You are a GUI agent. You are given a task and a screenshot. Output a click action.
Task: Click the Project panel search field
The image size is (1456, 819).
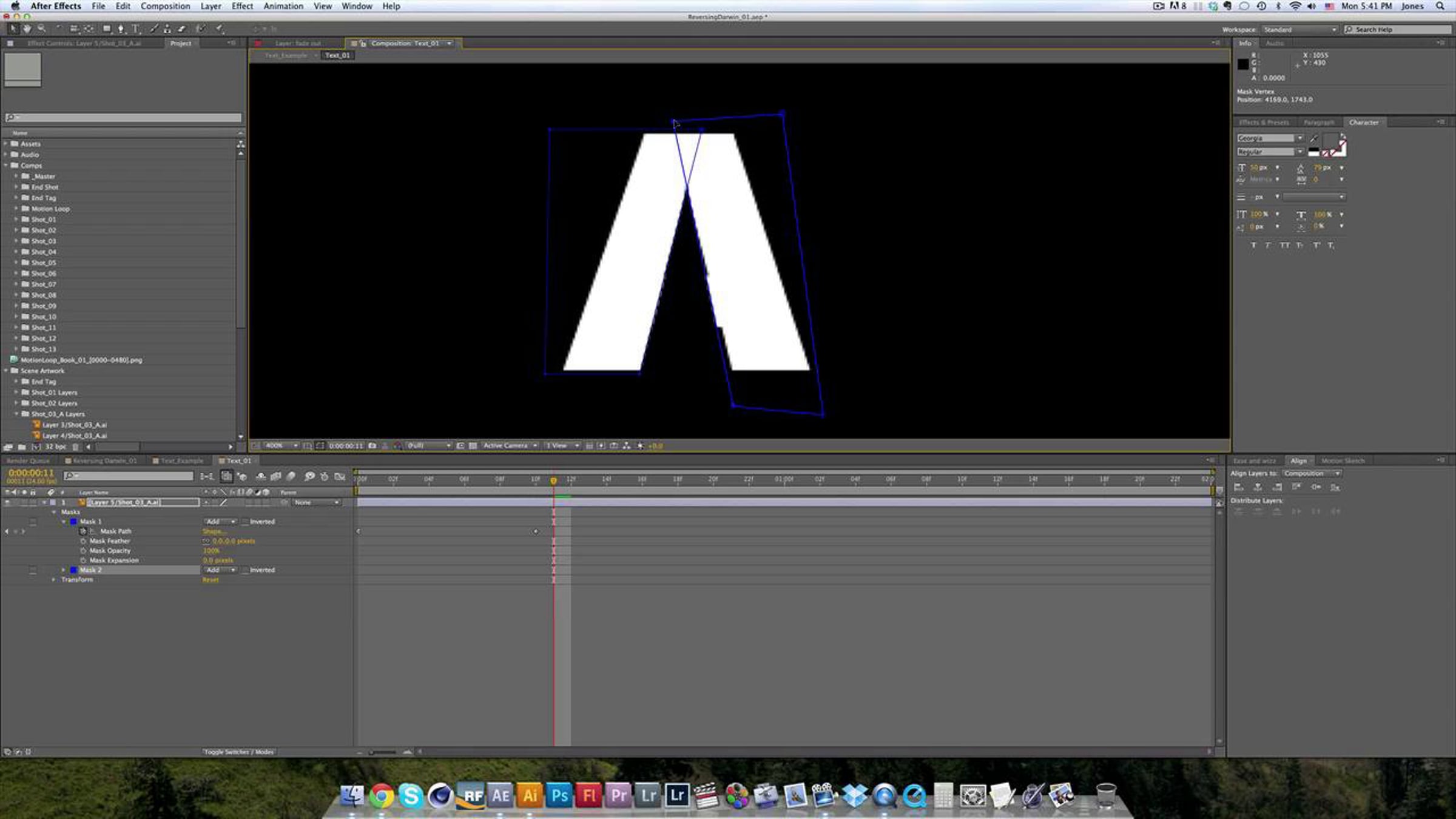point(123,118)
